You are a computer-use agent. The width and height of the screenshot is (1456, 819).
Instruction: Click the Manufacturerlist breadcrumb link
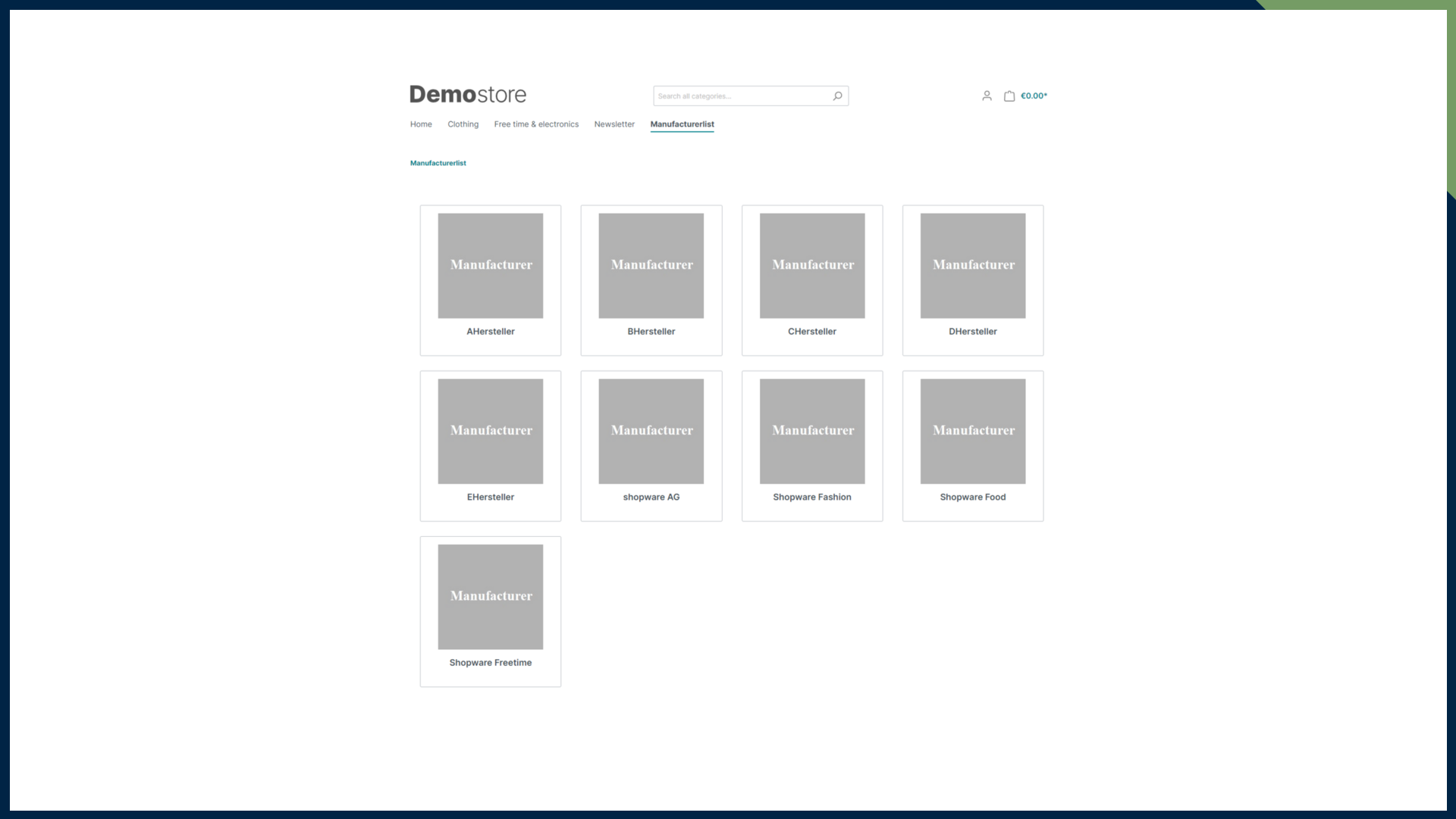(438, 163)
